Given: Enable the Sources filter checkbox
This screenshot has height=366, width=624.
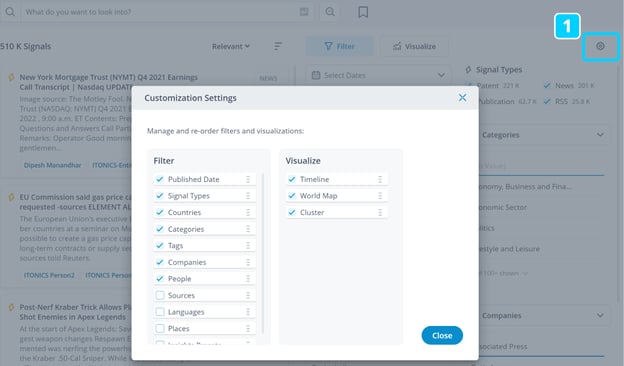Looking at the screenshot, I should click(x=160, y=295).
